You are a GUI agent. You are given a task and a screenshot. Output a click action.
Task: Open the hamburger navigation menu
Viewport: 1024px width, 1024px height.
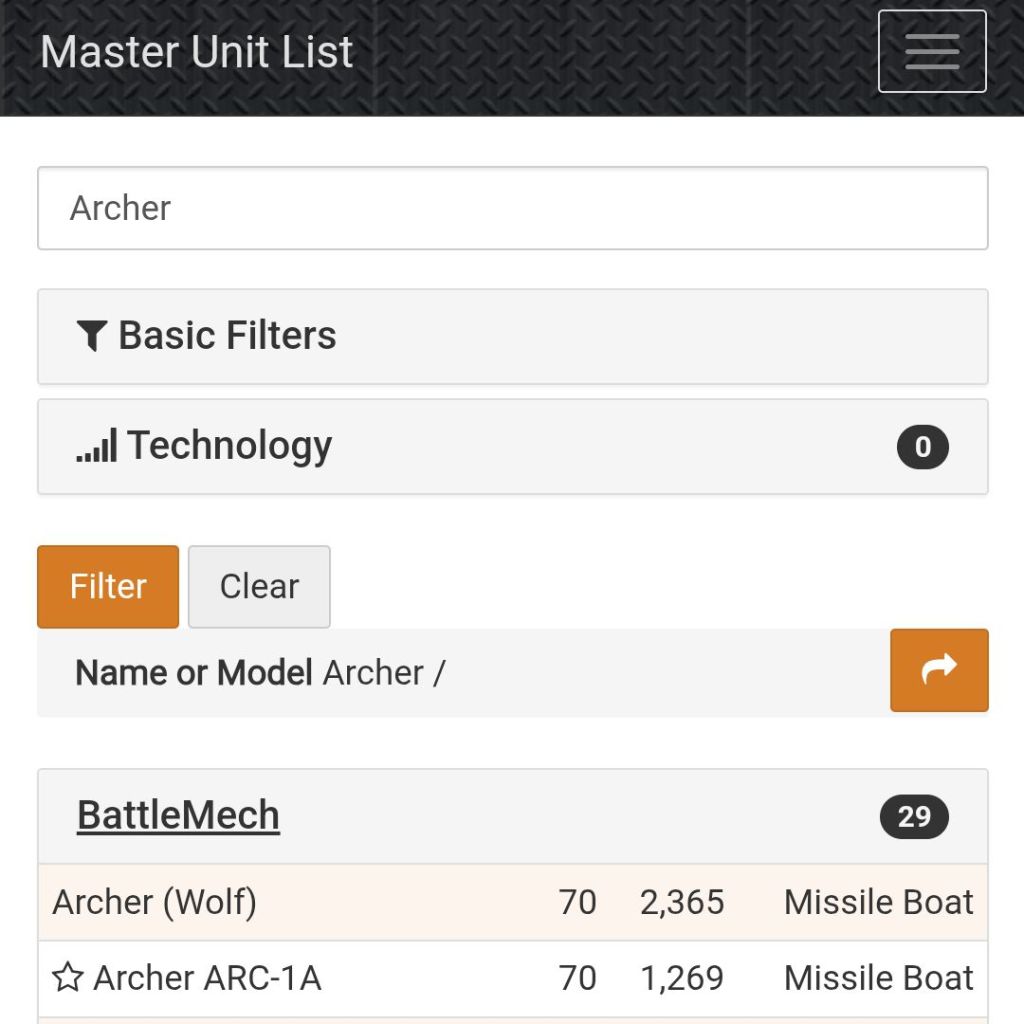pyautogui.click(x=932, y=51)
